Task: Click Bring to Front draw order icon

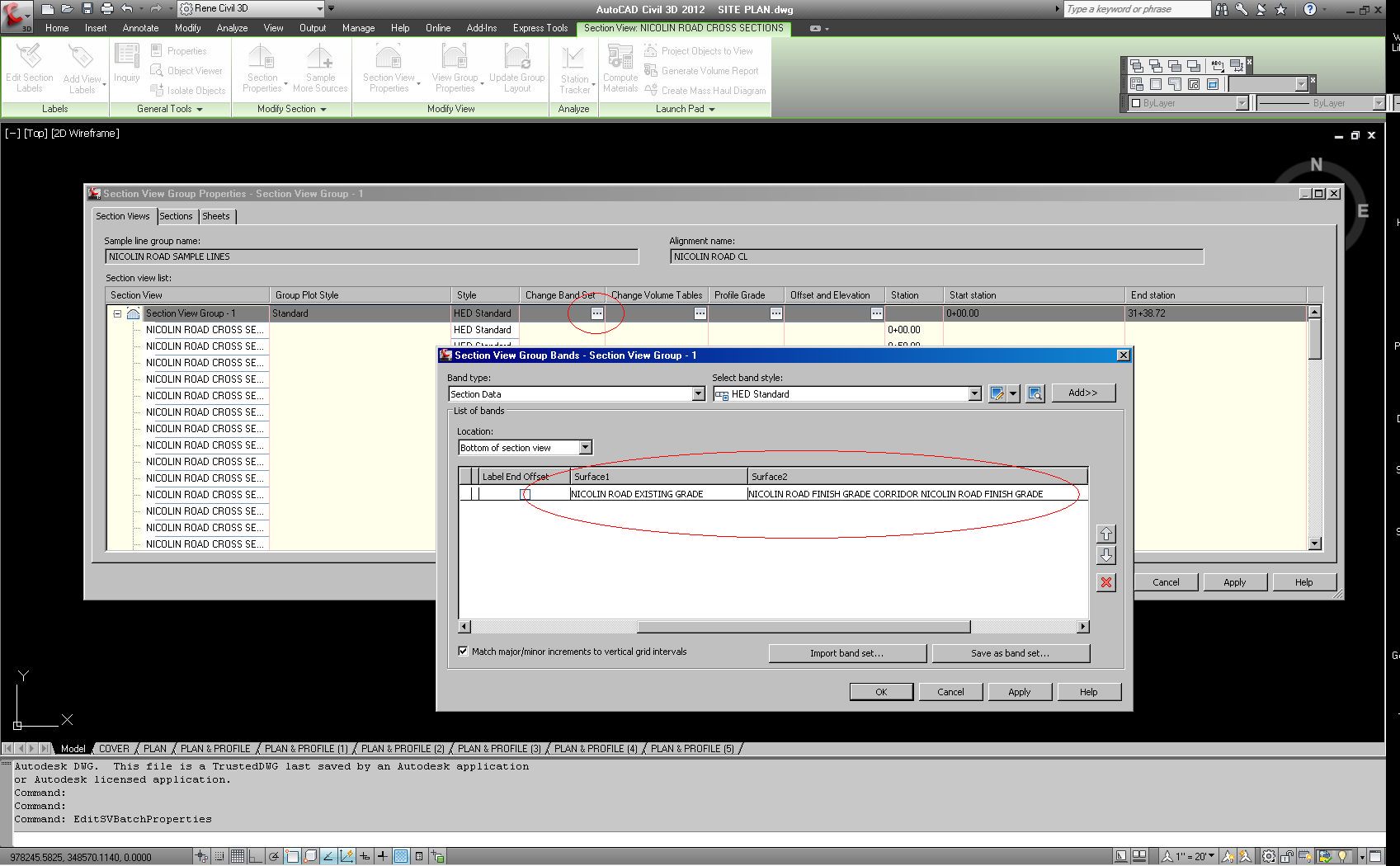Action: click(1137, 65)
